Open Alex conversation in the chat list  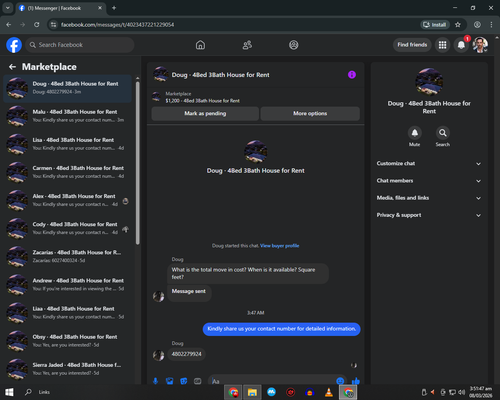pyautogui.click(x=67, y=201)
